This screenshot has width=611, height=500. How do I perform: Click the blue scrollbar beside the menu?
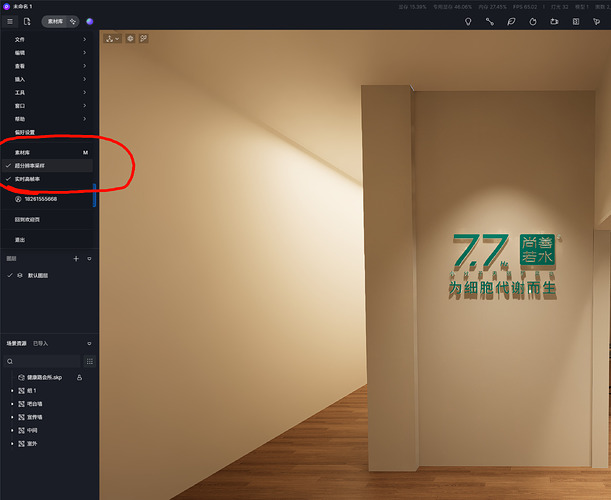[94, 195]
